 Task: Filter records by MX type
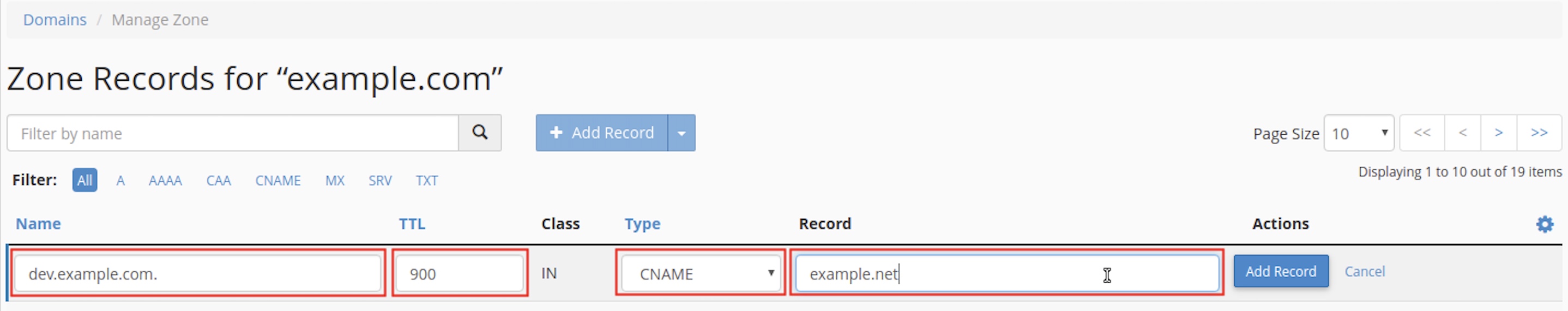[x=335, y=181]
